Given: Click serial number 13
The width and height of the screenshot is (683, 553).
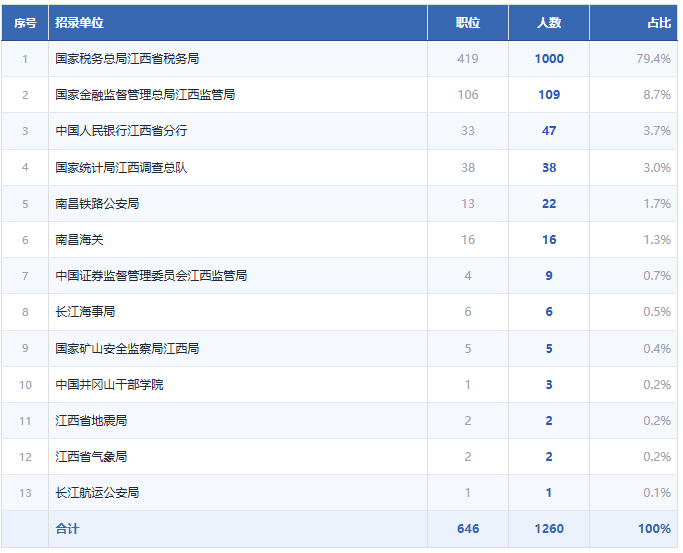Looking at the screenshot, I should (25, 493).
